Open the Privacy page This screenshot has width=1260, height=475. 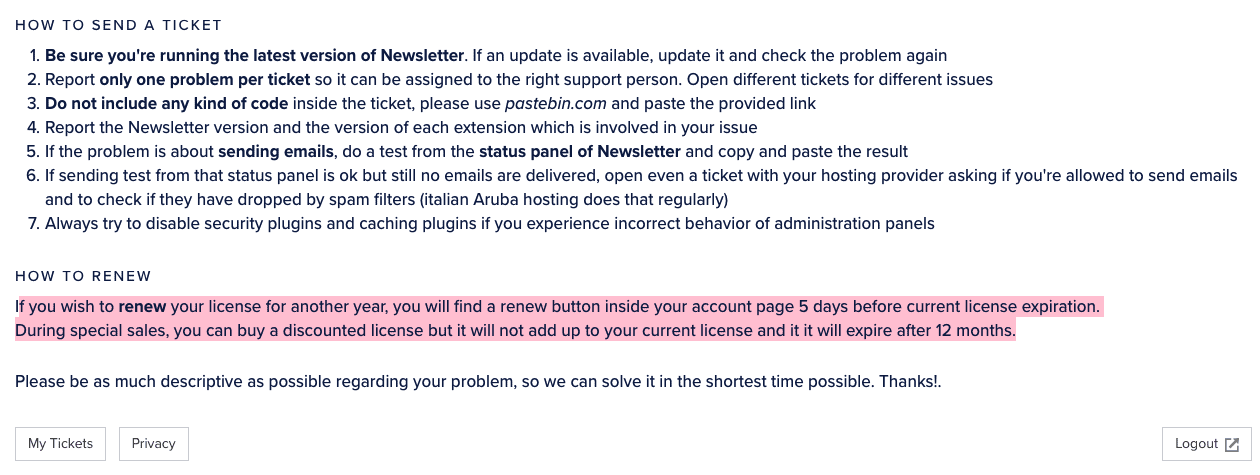tap(153, 444)
